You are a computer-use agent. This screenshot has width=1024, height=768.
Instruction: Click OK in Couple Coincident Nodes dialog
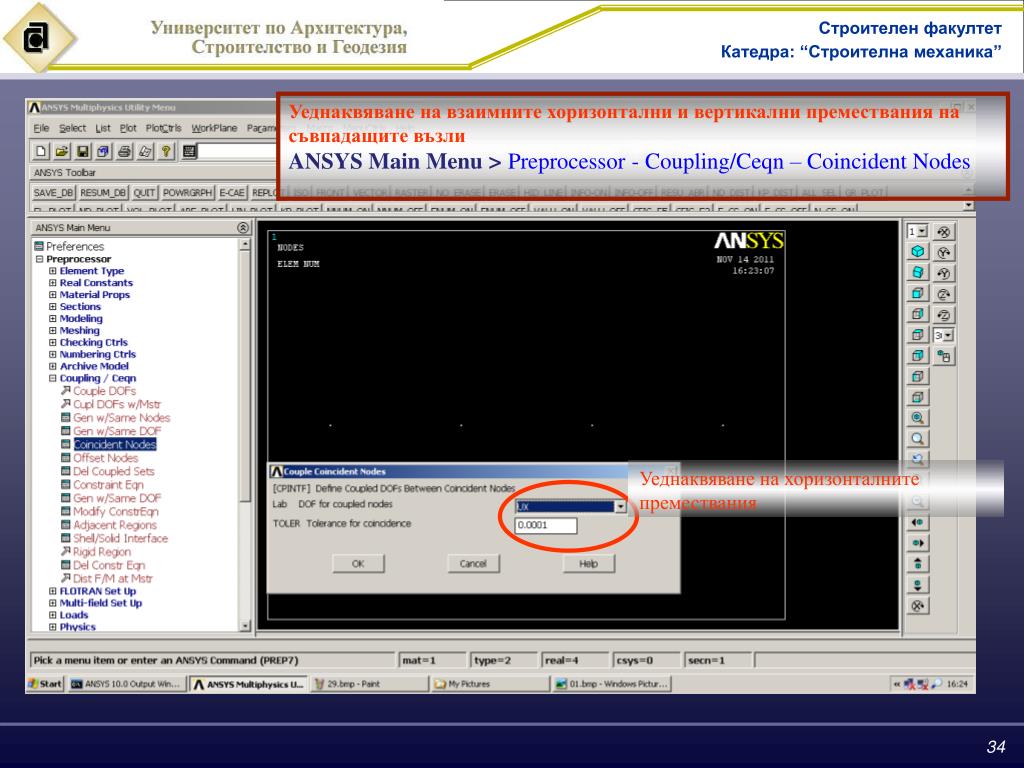click(x=358, y=564)
